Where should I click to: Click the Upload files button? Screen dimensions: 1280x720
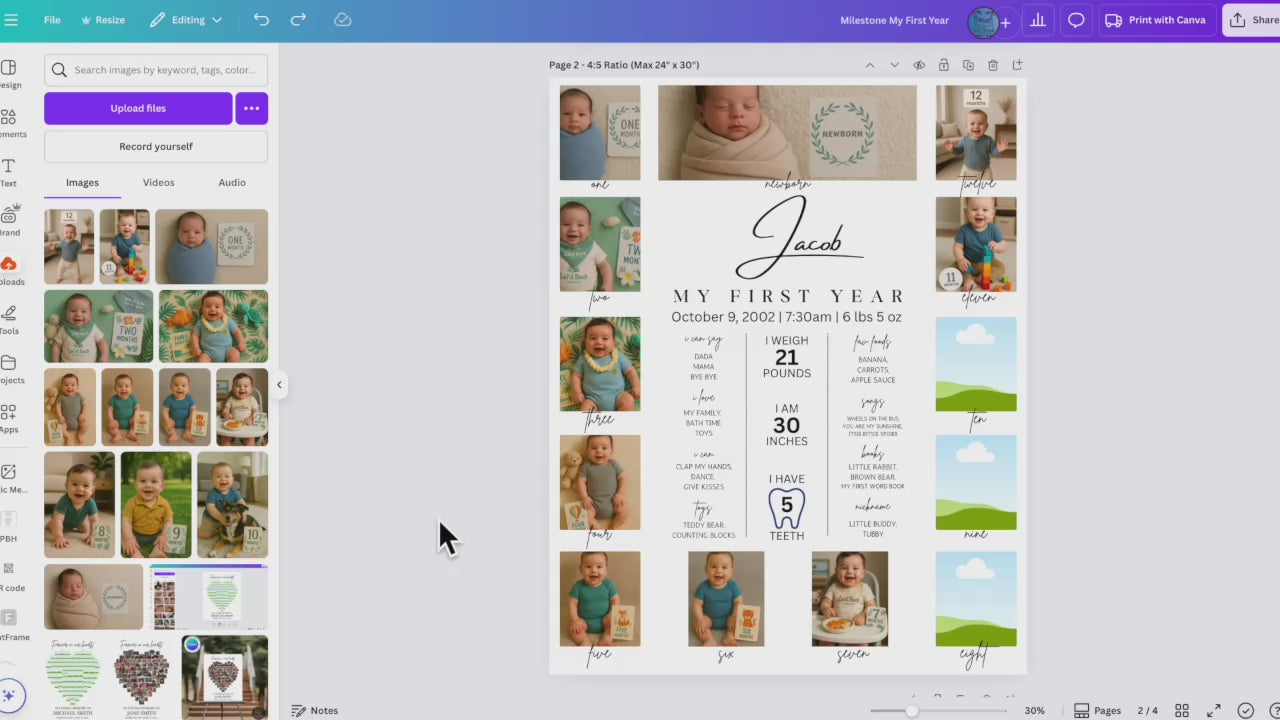pos(138,108)
